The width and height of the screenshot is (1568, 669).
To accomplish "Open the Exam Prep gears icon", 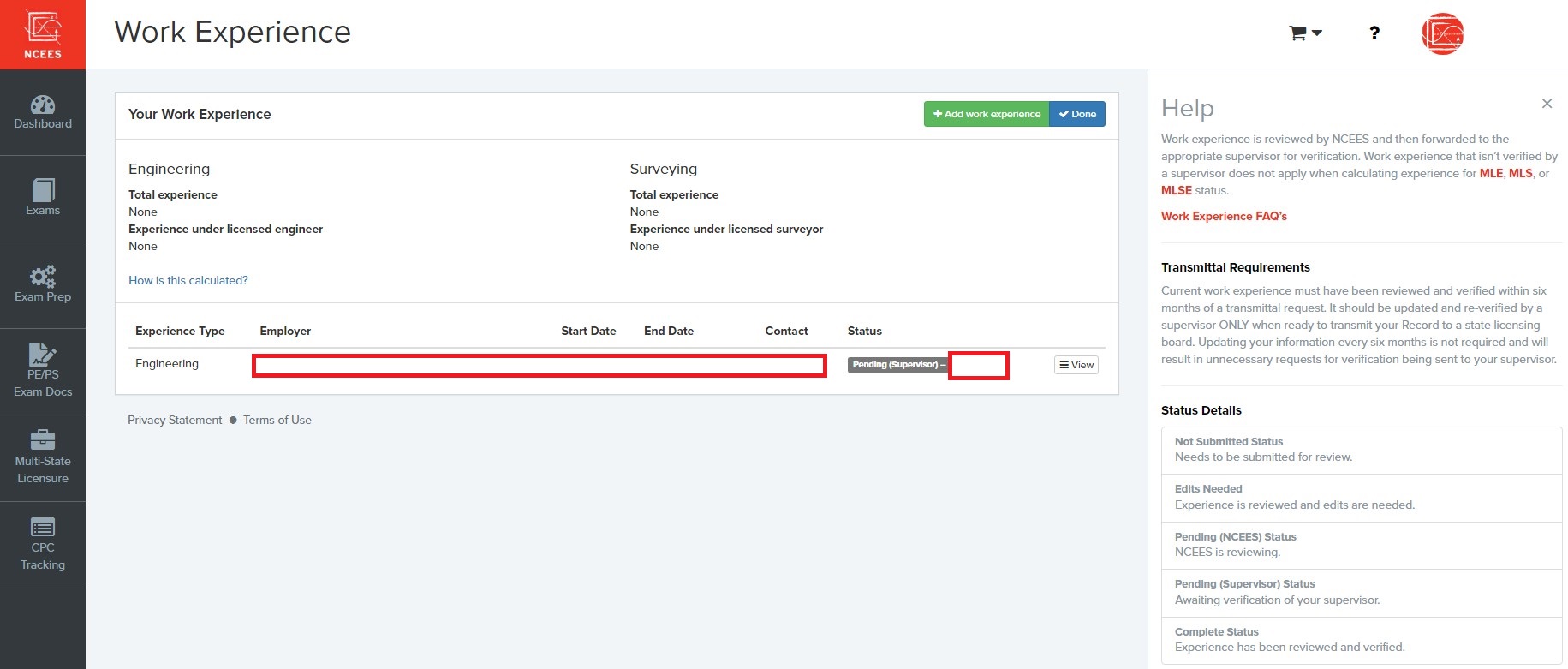I will click(43, 276).
